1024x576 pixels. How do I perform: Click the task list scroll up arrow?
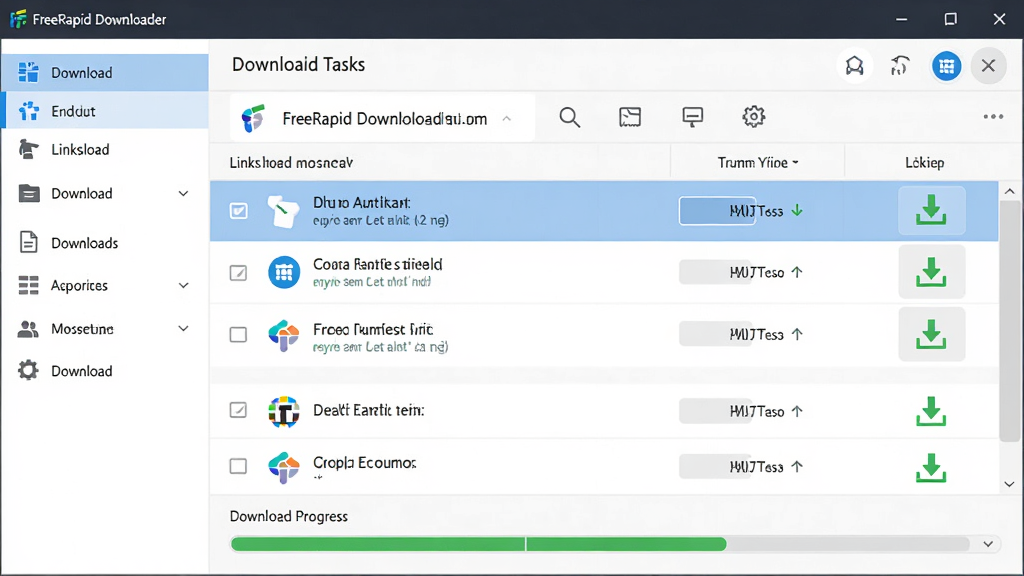(1010, 191)
